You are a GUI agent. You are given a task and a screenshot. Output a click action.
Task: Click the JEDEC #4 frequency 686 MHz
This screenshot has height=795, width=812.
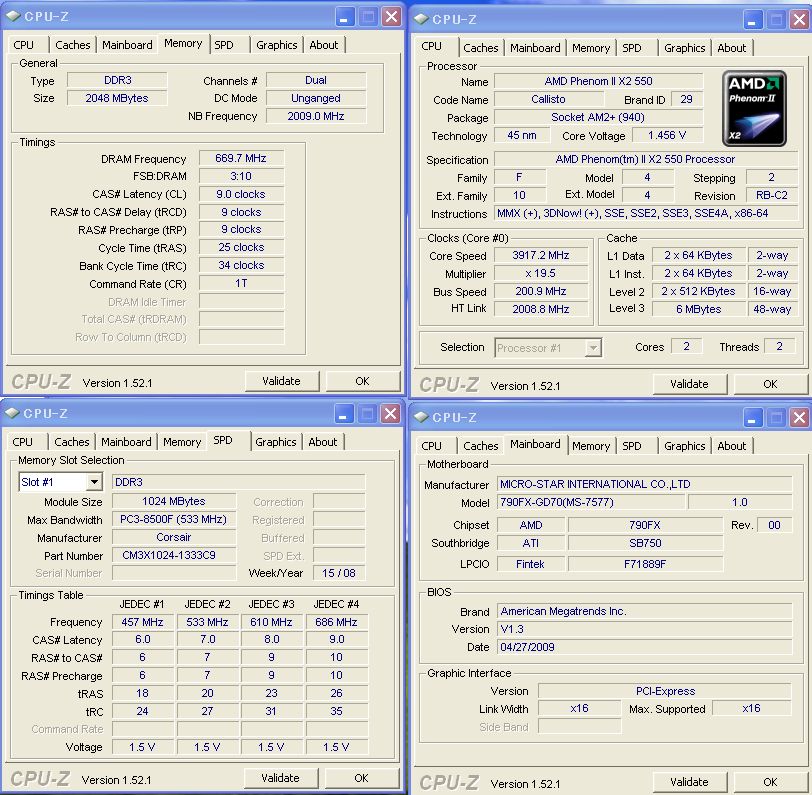(337, 622)
